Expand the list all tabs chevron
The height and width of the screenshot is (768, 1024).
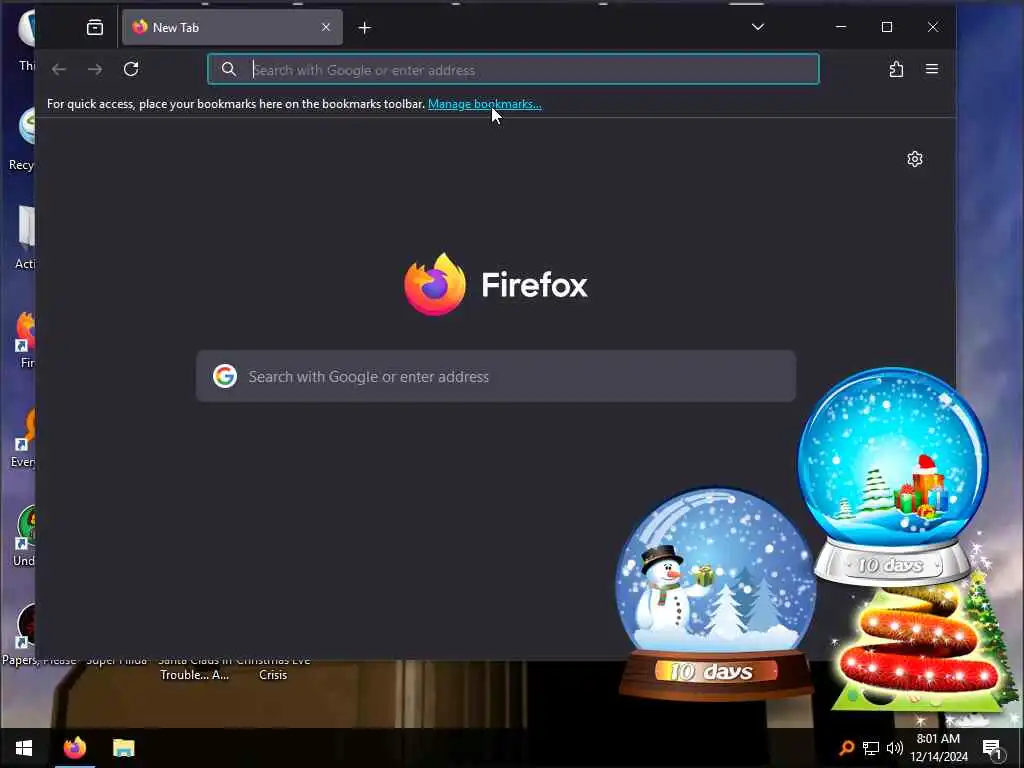[x=758, y=27]
